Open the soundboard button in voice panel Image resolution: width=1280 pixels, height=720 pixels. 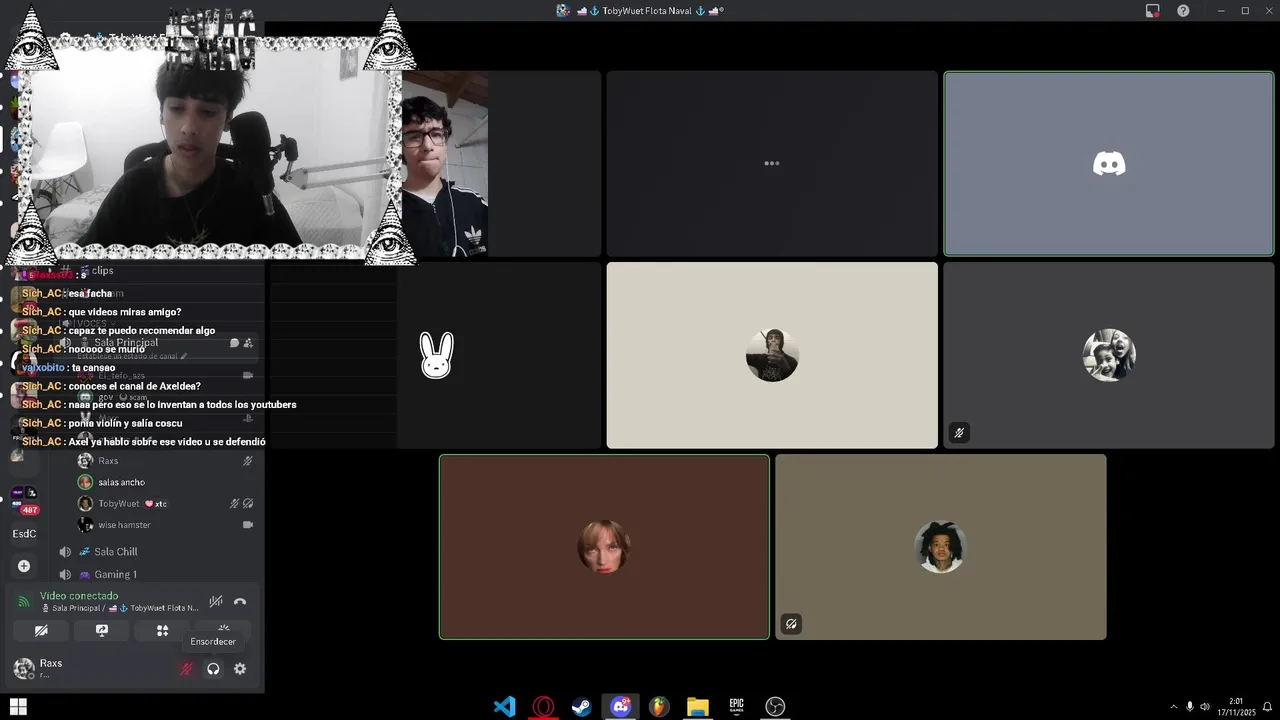223,629
